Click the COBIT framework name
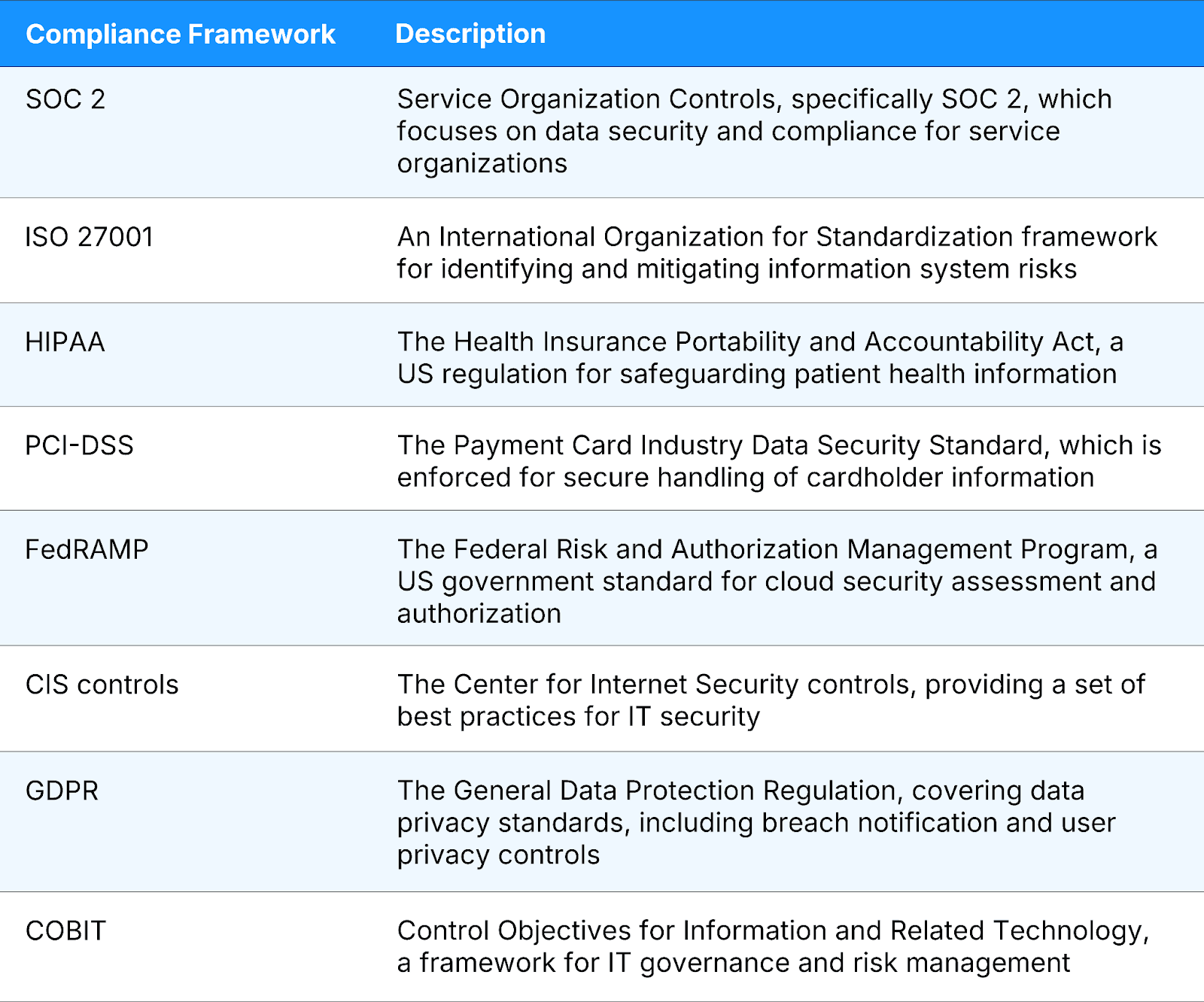This screenshot has width=1204, height=1002. point(65,931)
